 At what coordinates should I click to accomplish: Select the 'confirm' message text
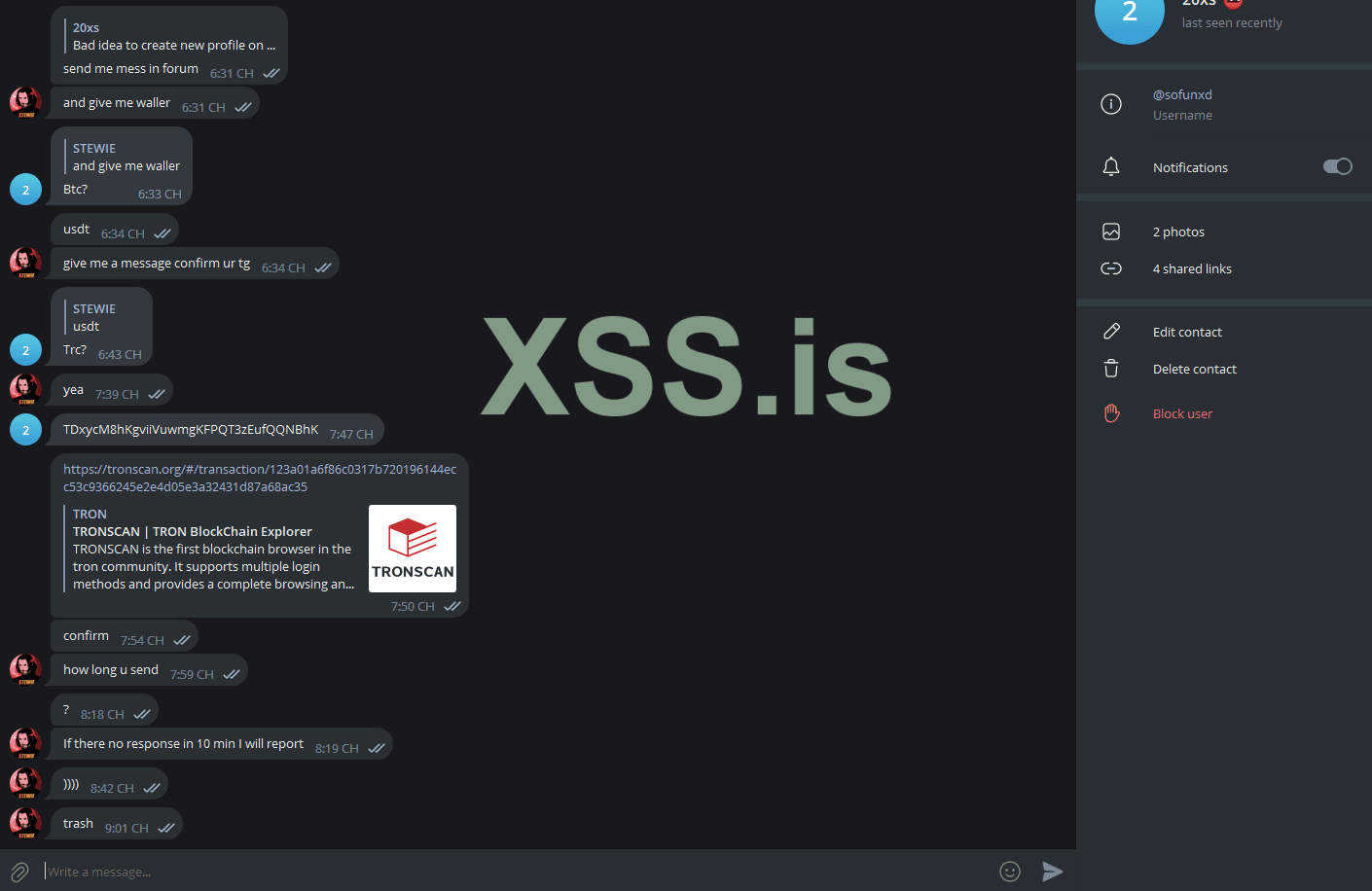(86, 635)
